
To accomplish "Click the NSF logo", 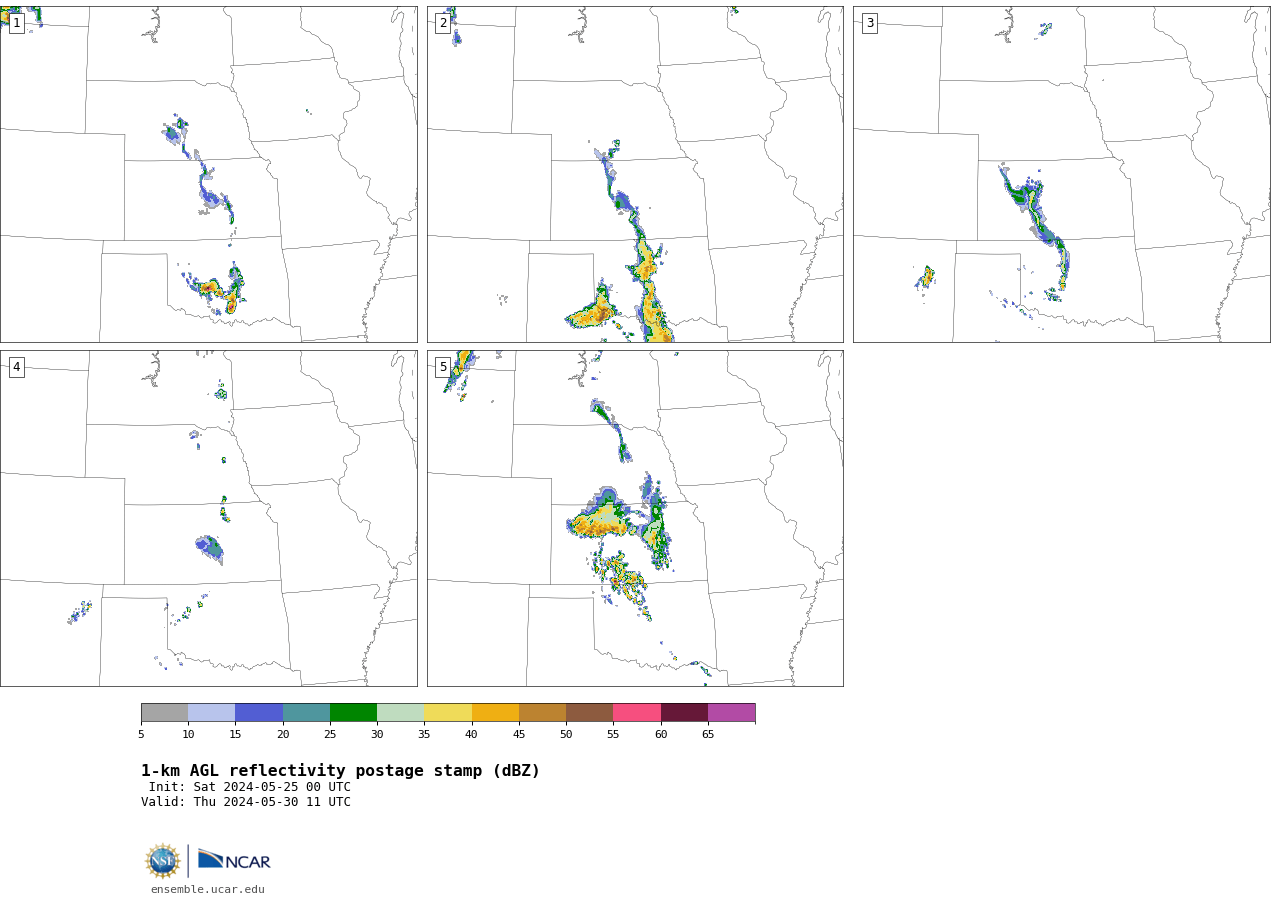I will pos(162,861).
